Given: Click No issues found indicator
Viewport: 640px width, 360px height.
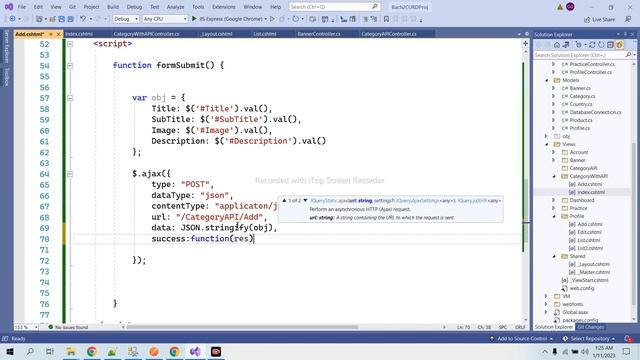Looking at the screenshot, I should tap(68, 327).
